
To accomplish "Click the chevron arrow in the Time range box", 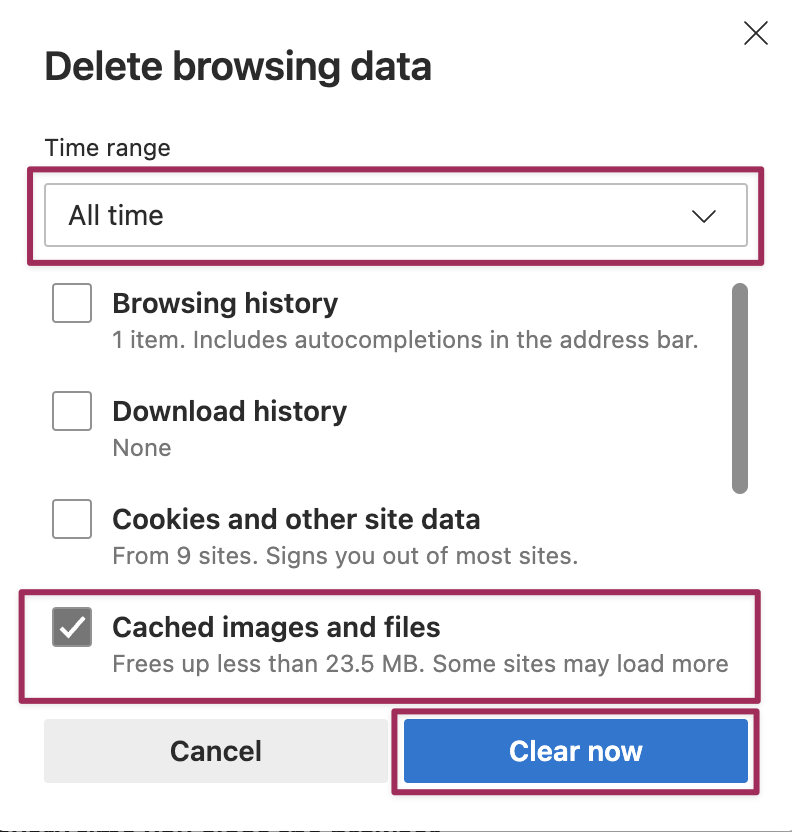I will (704, 216).
